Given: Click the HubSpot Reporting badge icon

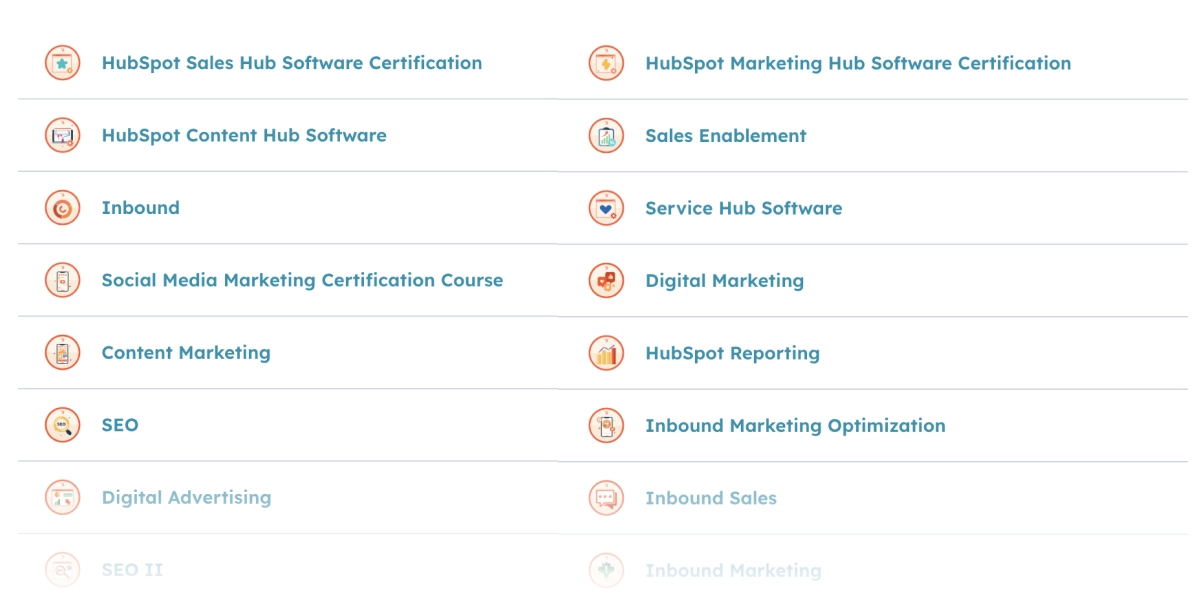Looking at the screenshot, I should click(x=606, y=352).
